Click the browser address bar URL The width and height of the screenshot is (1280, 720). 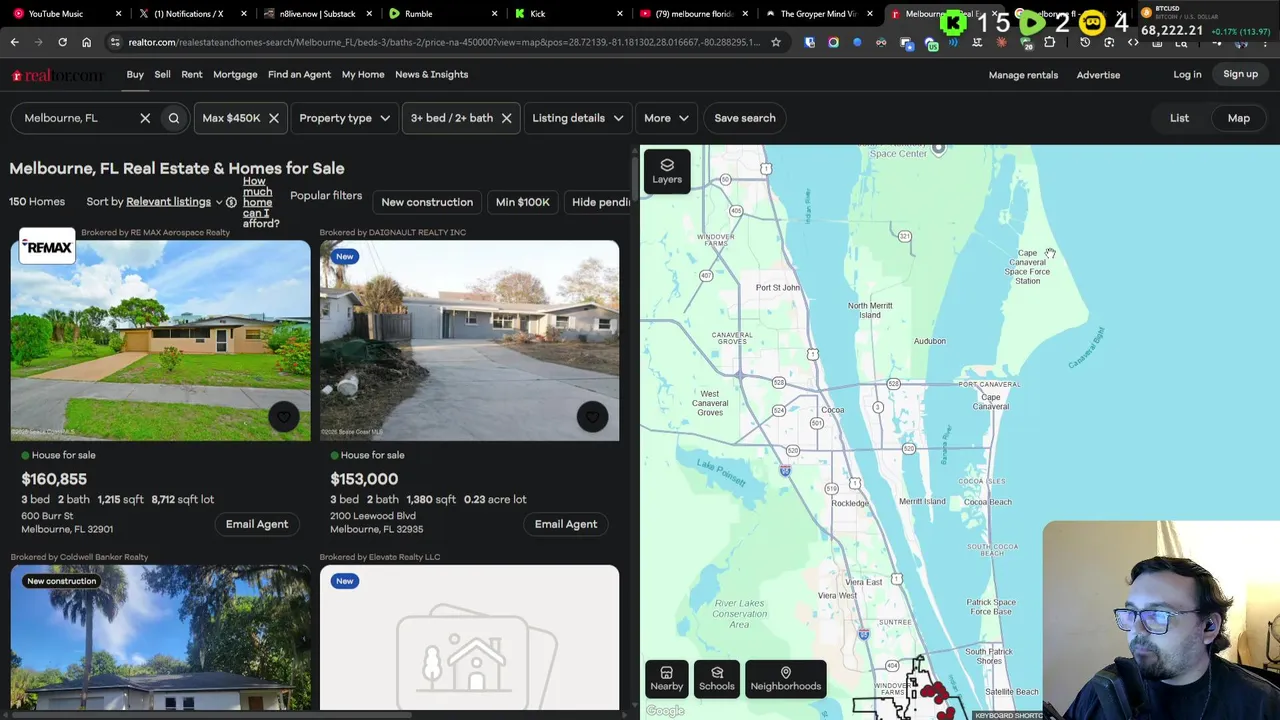(x=444, y=42)
